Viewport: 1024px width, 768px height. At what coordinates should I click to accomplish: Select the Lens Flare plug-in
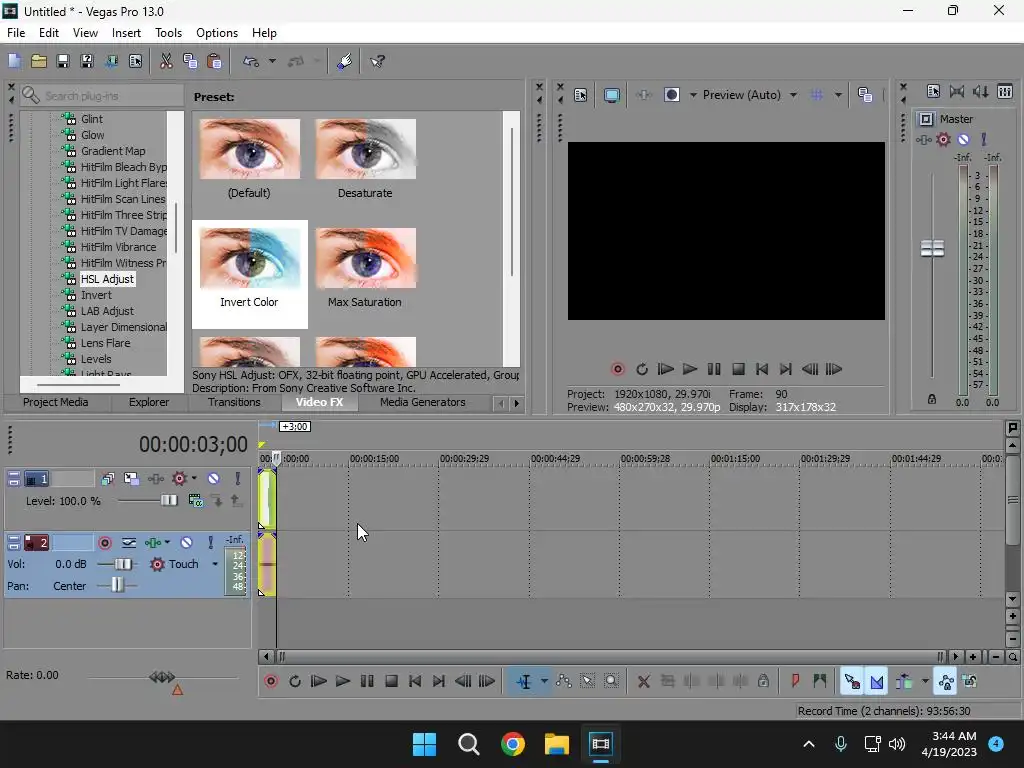point(105,343)
